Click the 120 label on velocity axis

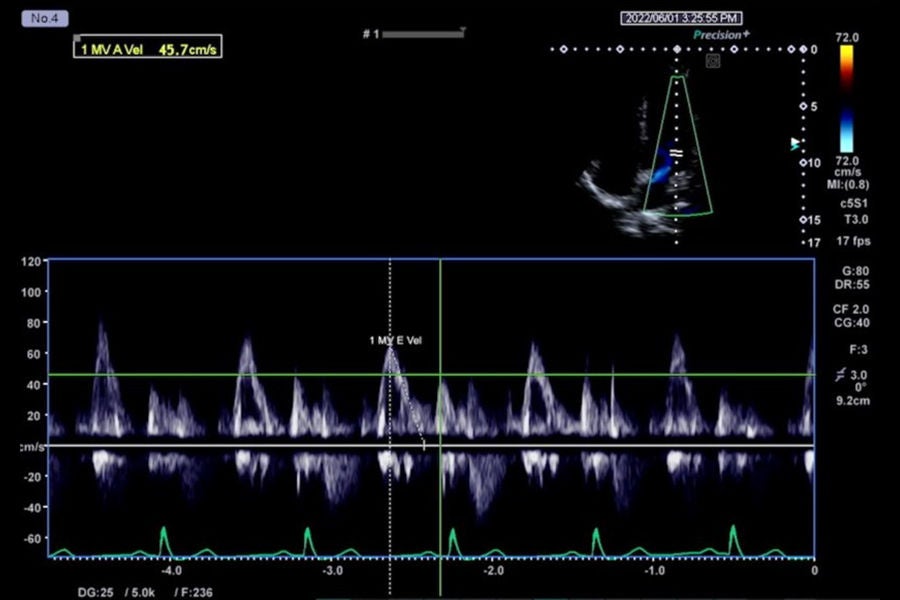(x=31, y=262)
